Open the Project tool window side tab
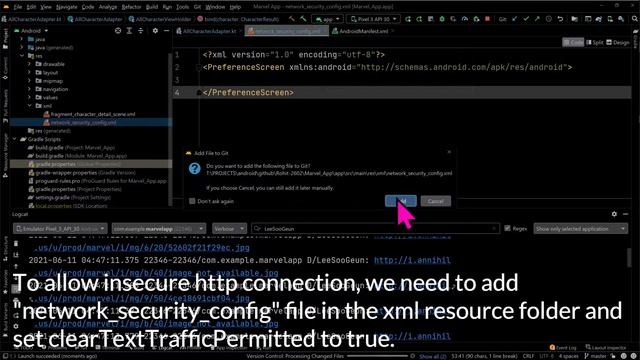 click(5, 39)
